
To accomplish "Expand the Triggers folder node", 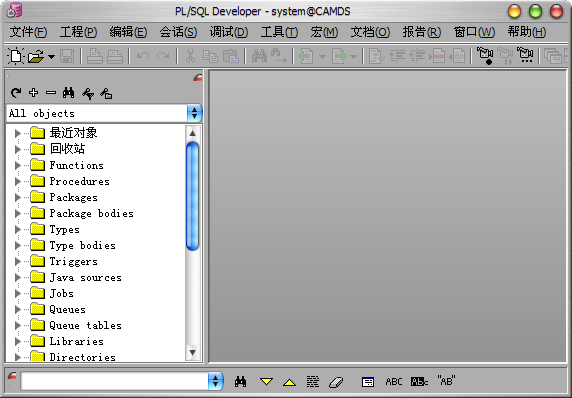I will (x=17, y=262).
